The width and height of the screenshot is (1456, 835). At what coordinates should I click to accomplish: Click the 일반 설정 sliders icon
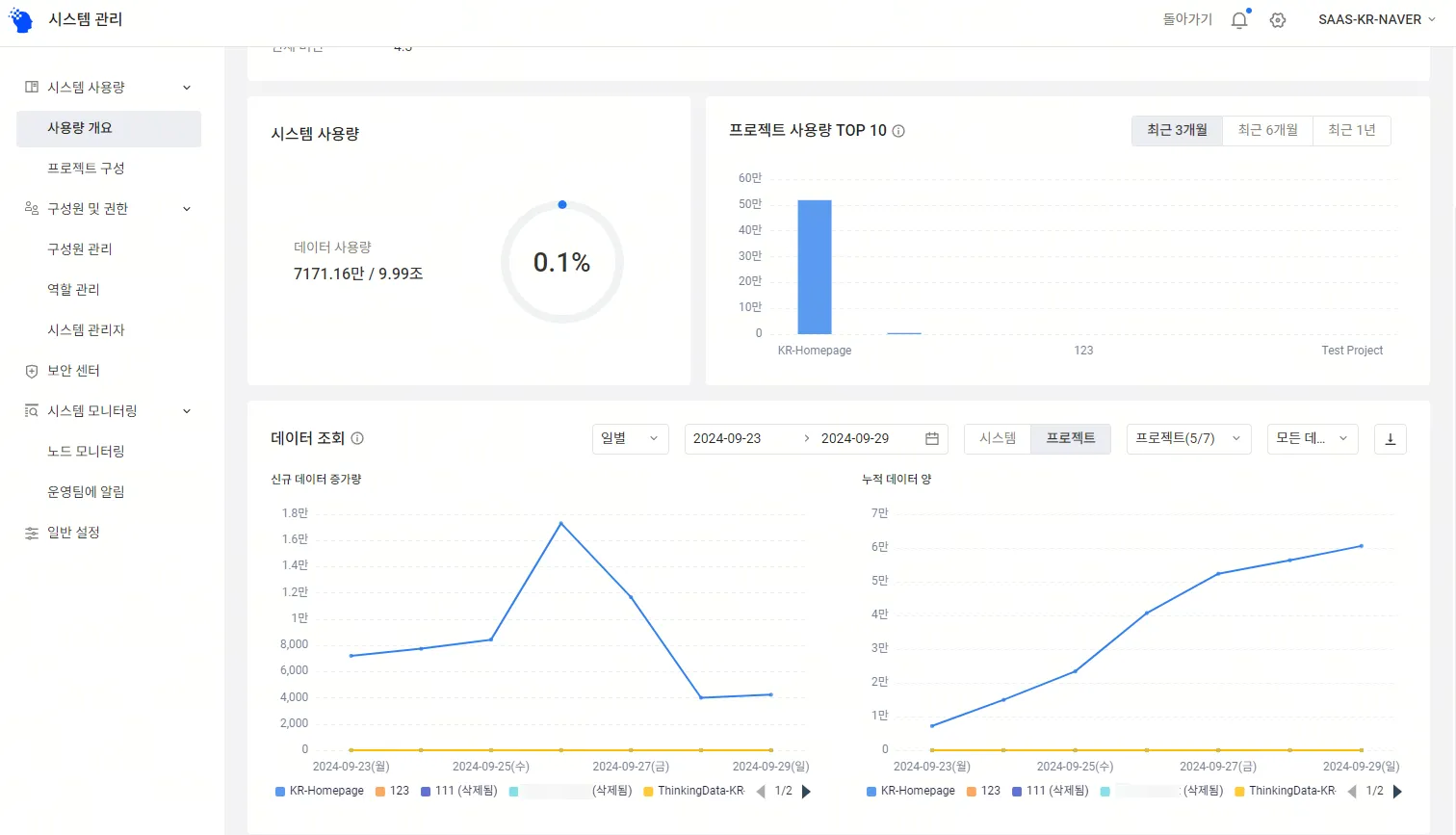(x=32, y=533)
